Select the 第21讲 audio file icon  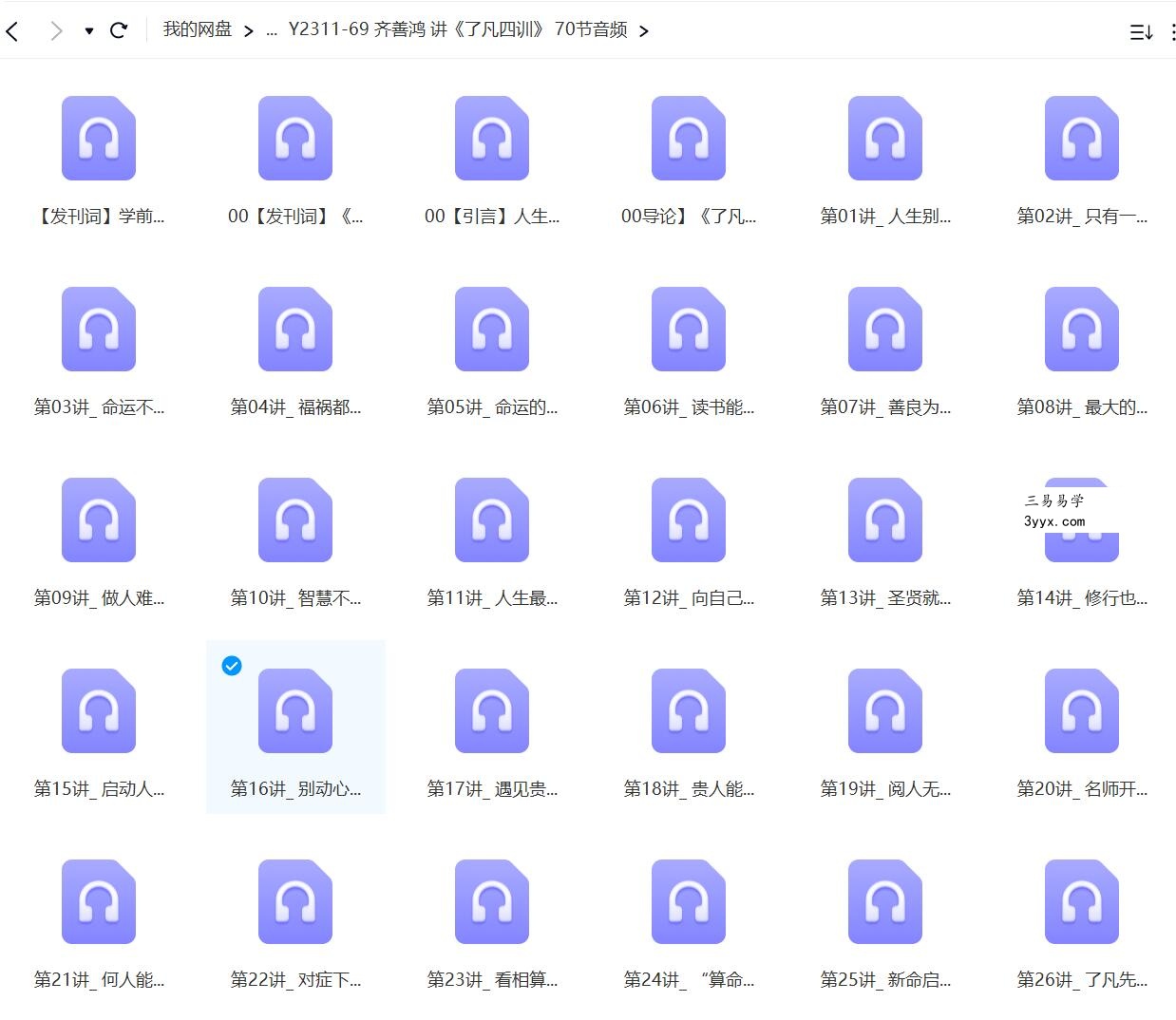point(99,901)
